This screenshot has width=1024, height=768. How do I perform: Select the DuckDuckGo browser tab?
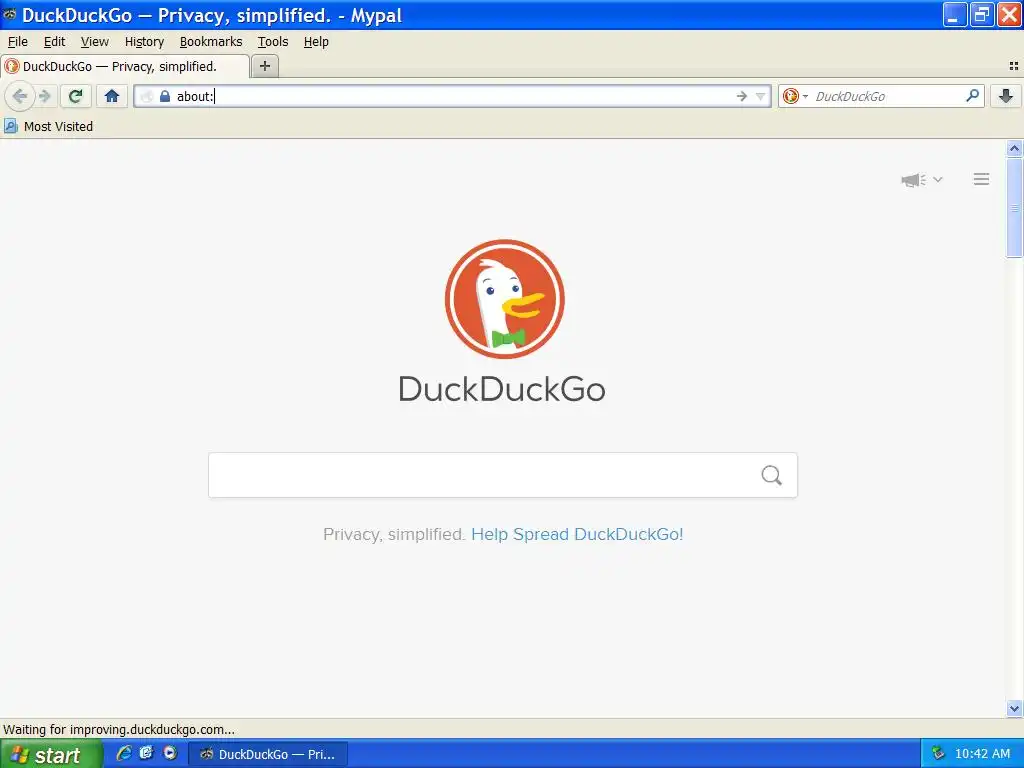[125, 67]
